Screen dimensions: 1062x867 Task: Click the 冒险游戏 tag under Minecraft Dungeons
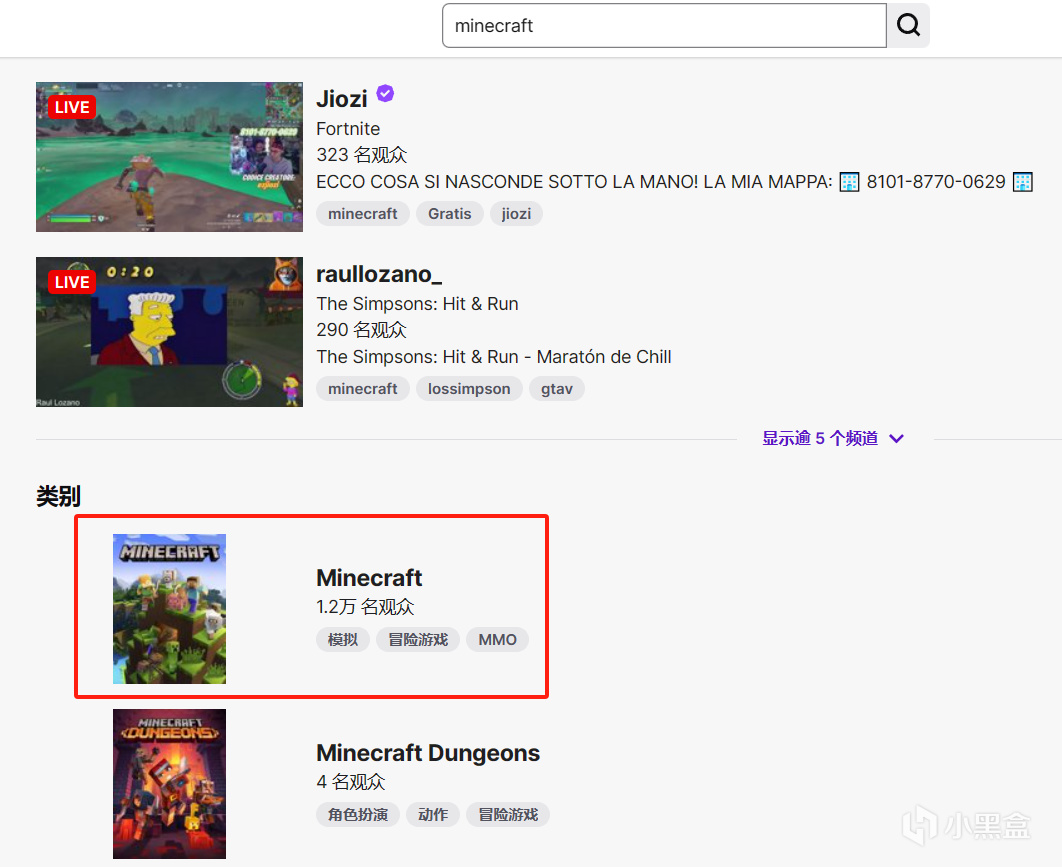click(x=508, y=814)
